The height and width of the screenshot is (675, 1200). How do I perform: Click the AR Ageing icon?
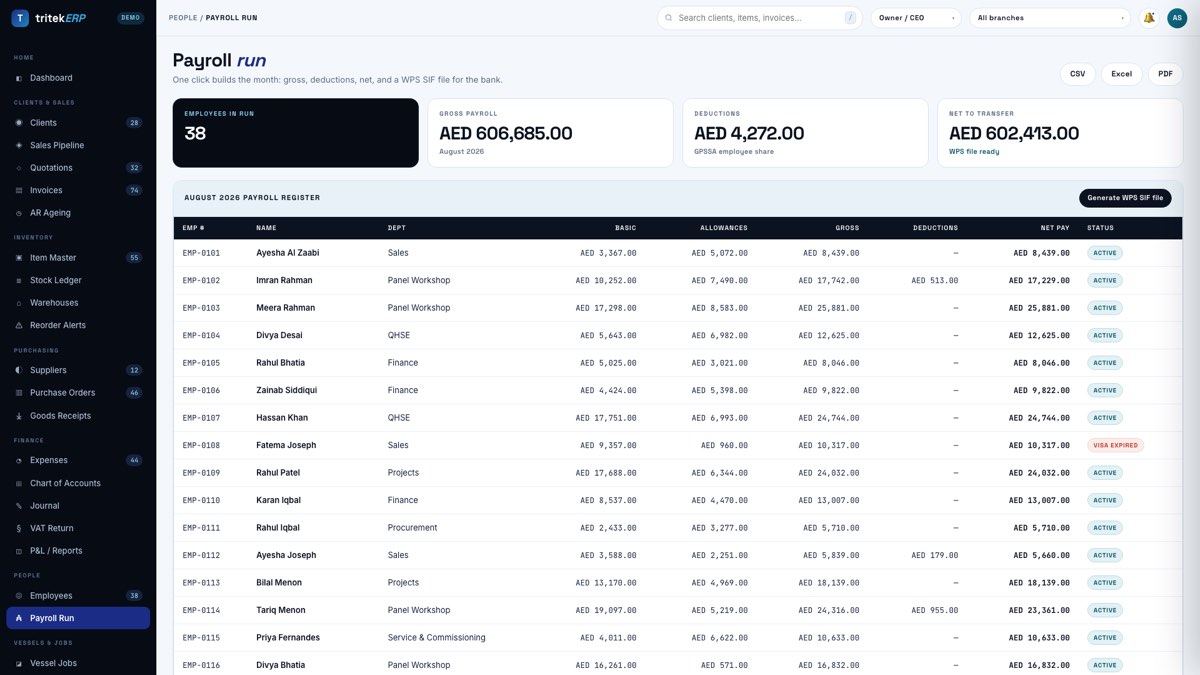[19, 213]
